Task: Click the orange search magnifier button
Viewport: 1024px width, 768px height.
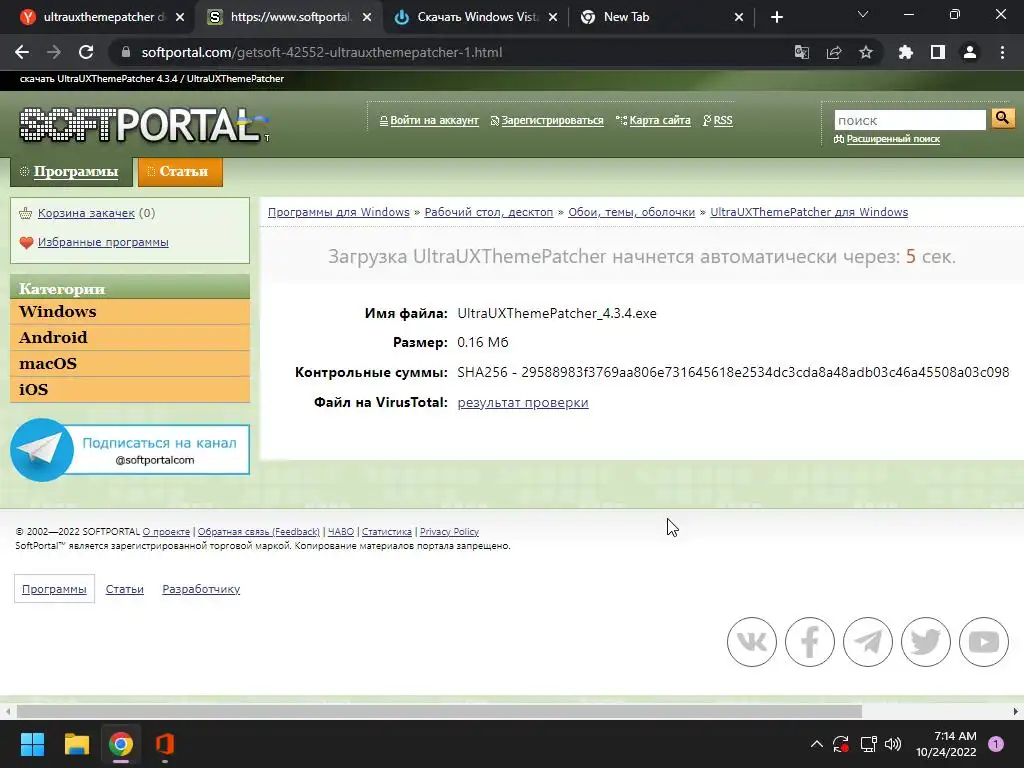Action: click(1002, 118)
